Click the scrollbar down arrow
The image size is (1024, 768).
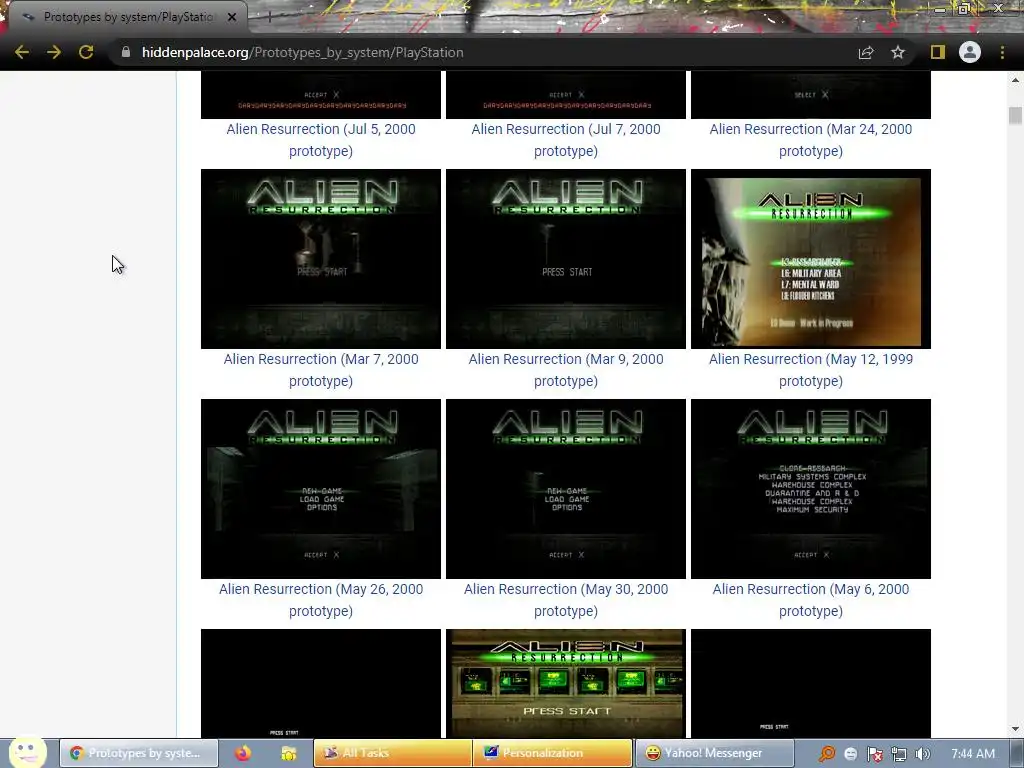point(1015,729)
